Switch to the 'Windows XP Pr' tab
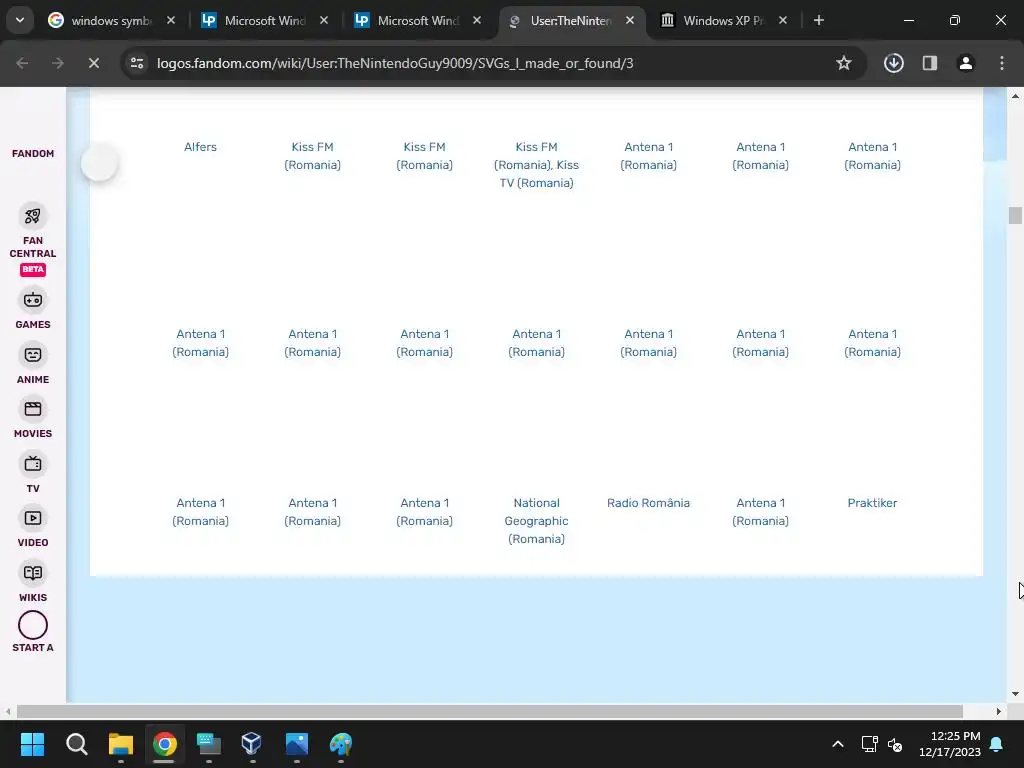The width and height of the screenshot is (1024, 768). [724, 20]
